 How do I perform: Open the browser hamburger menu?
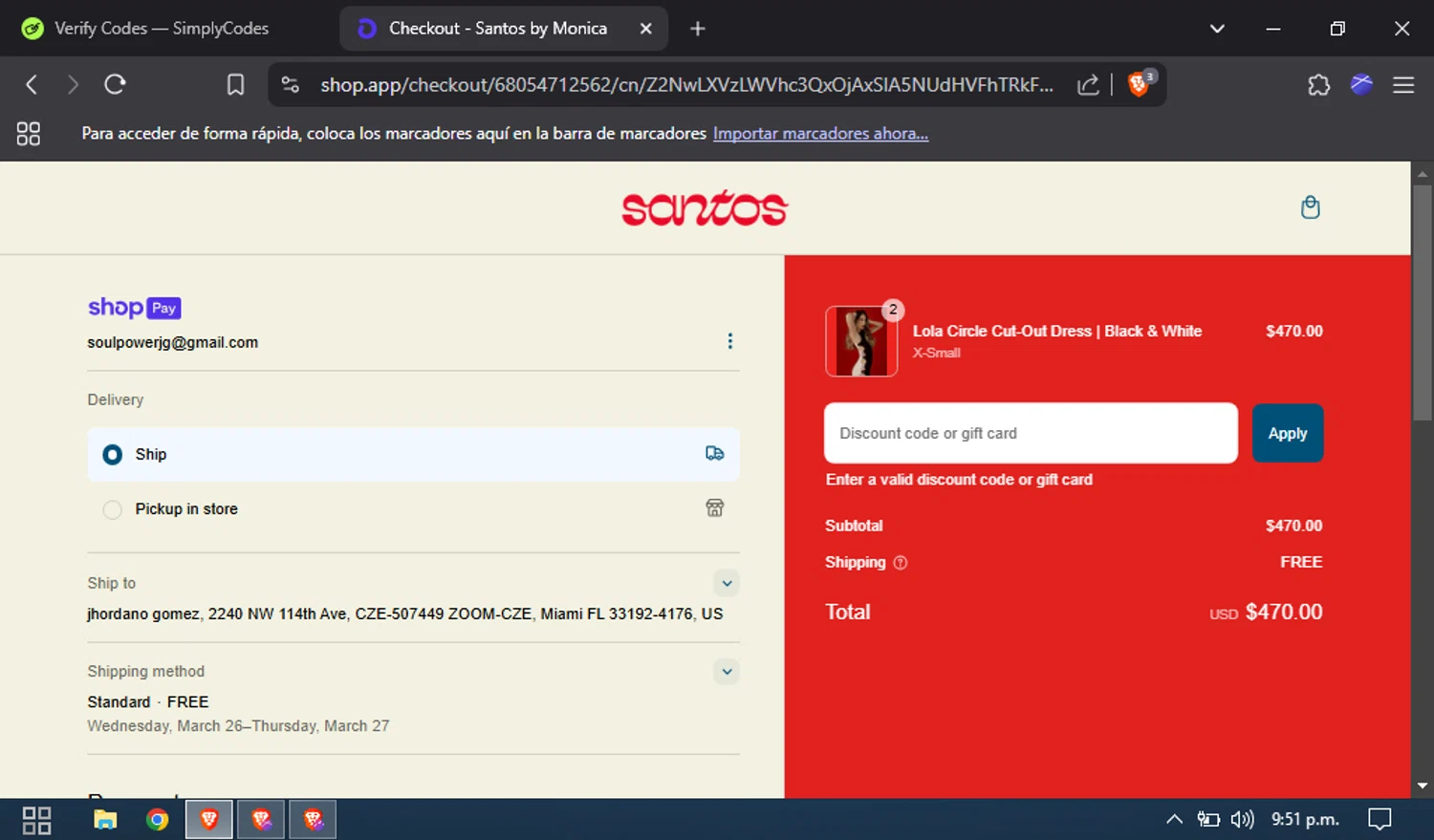click(x=1403, y=85)
